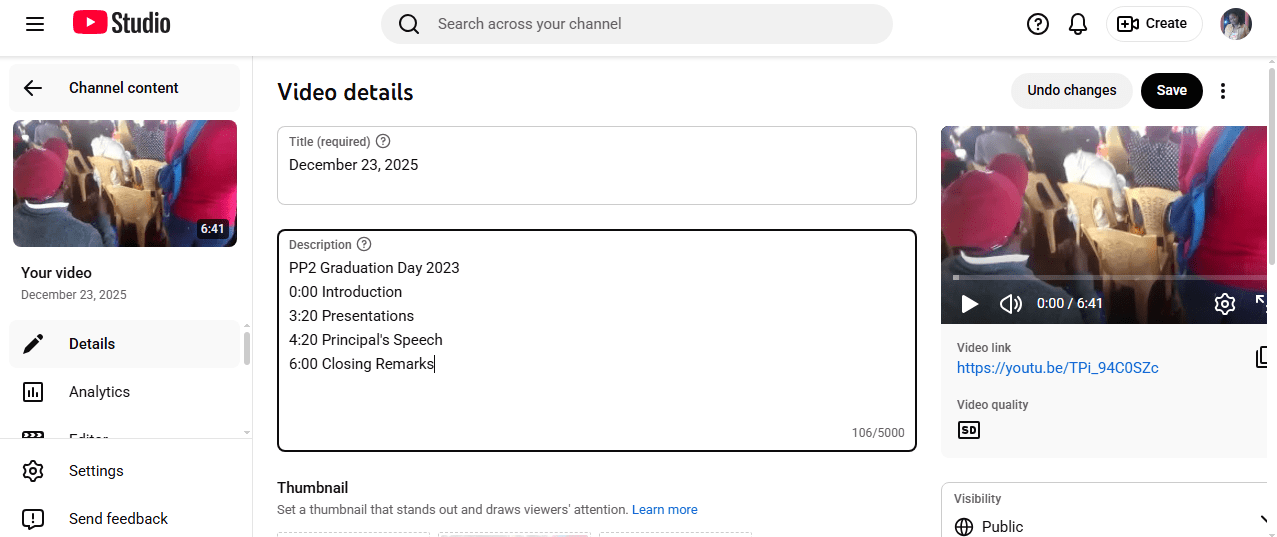The image size is (1277, 537).
Task: Click the Create button
Action: pos(1154,24)
